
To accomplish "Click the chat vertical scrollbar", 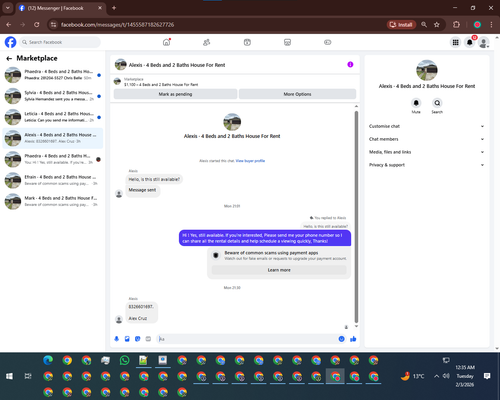I will [356, 217].
